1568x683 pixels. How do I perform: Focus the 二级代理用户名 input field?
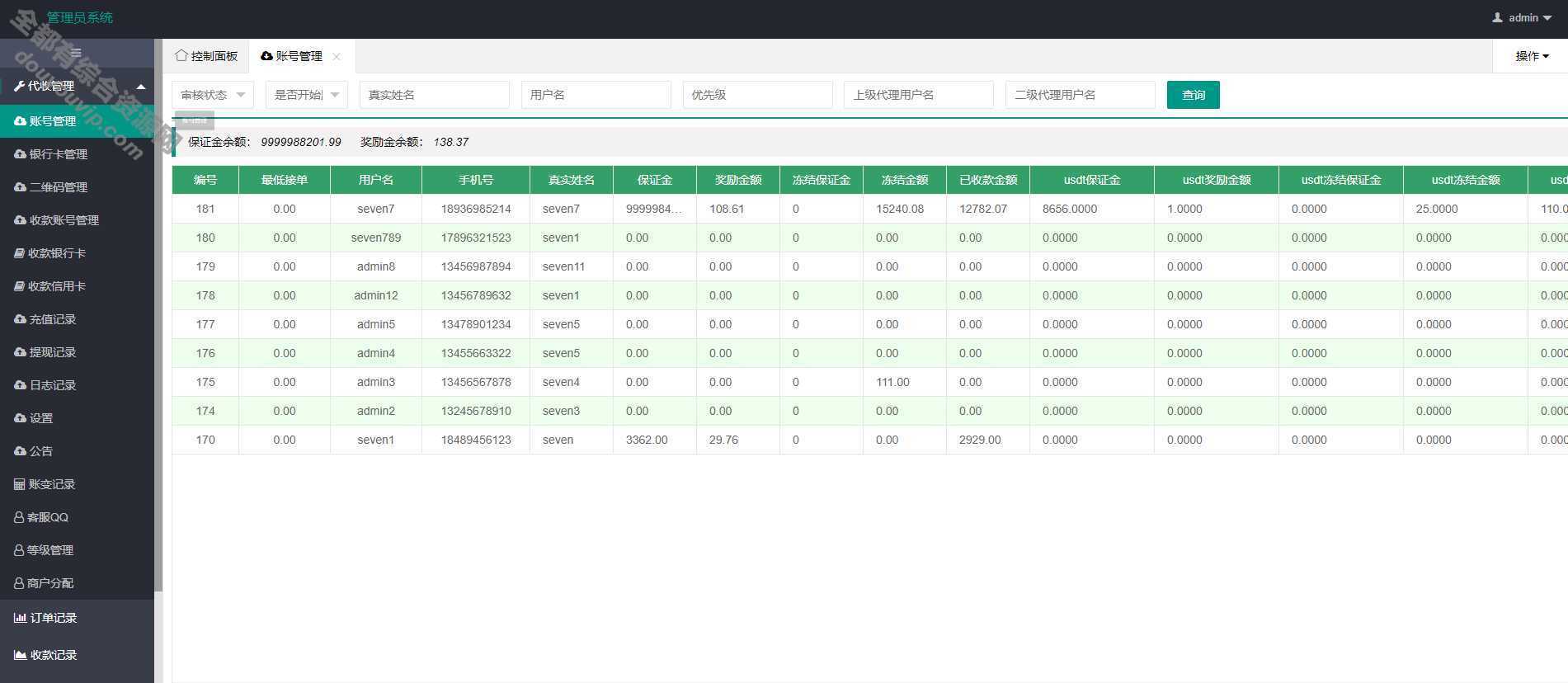pos(1081,95)
